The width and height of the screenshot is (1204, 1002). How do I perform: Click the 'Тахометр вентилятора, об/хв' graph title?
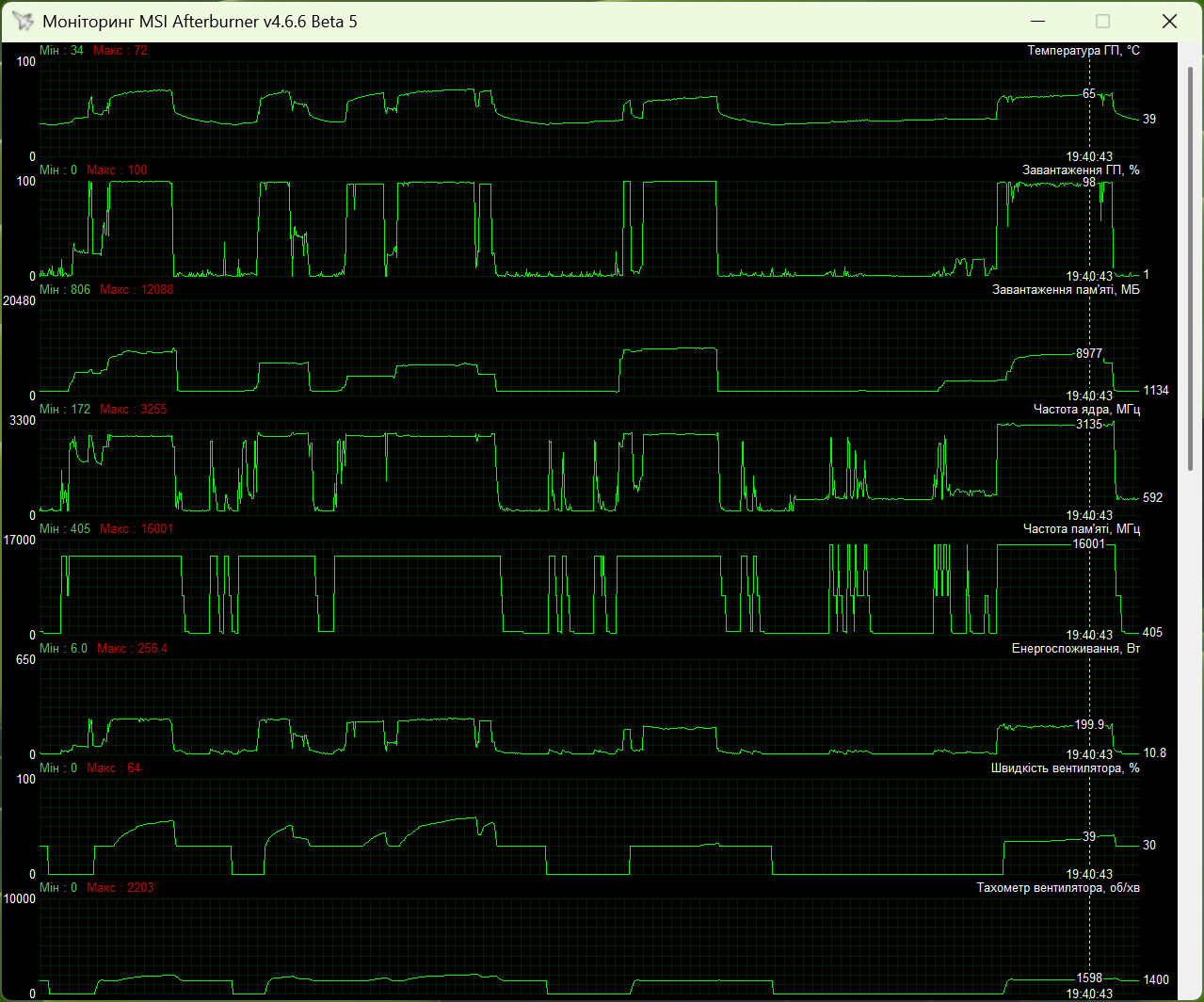tap(1058, 887)
